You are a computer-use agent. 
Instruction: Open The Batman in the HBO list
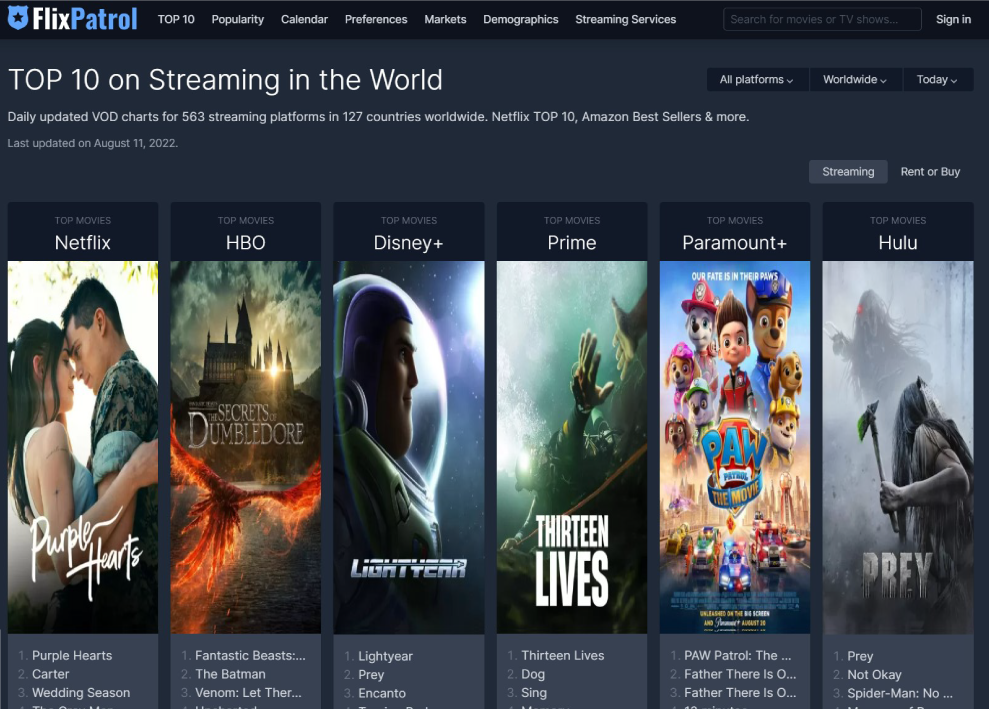pyautogui.click(x=230, y=674)
